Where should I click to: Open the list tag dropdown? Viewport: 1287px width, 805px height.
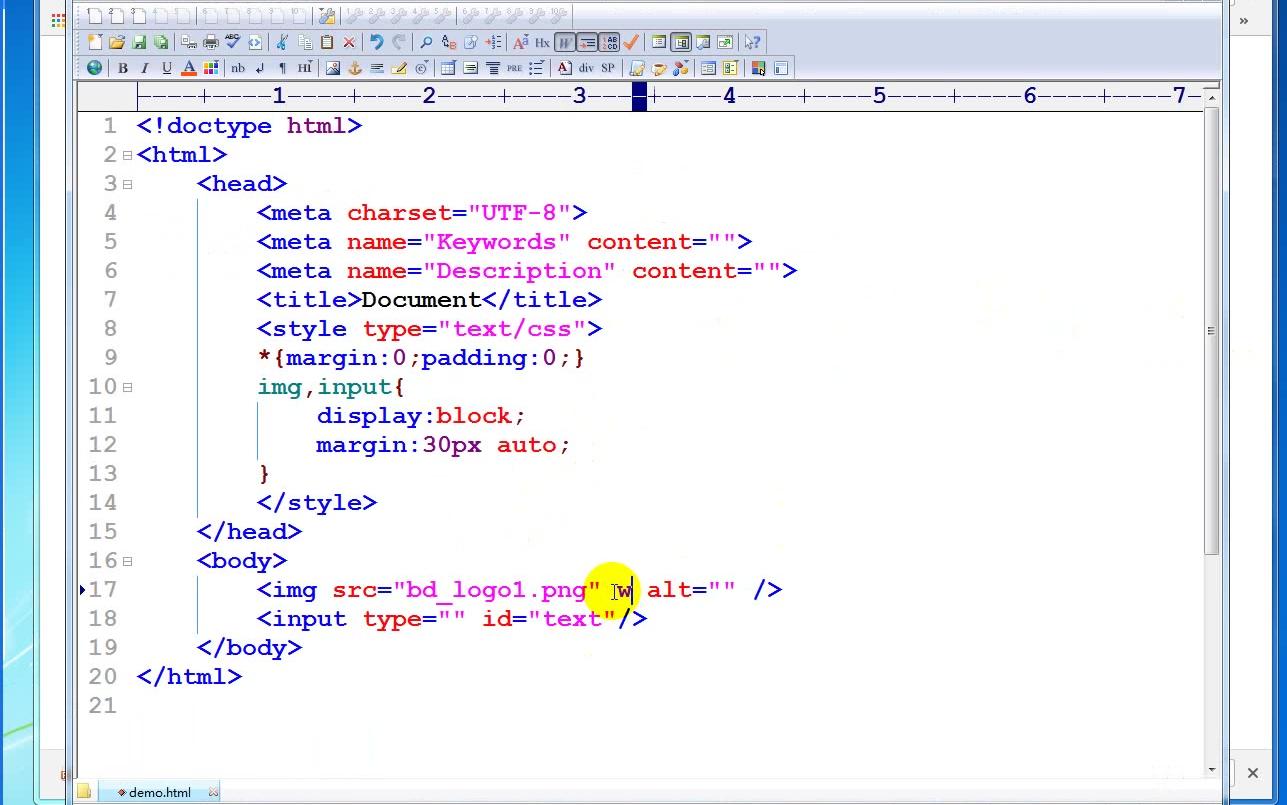(x=537, y=68)
